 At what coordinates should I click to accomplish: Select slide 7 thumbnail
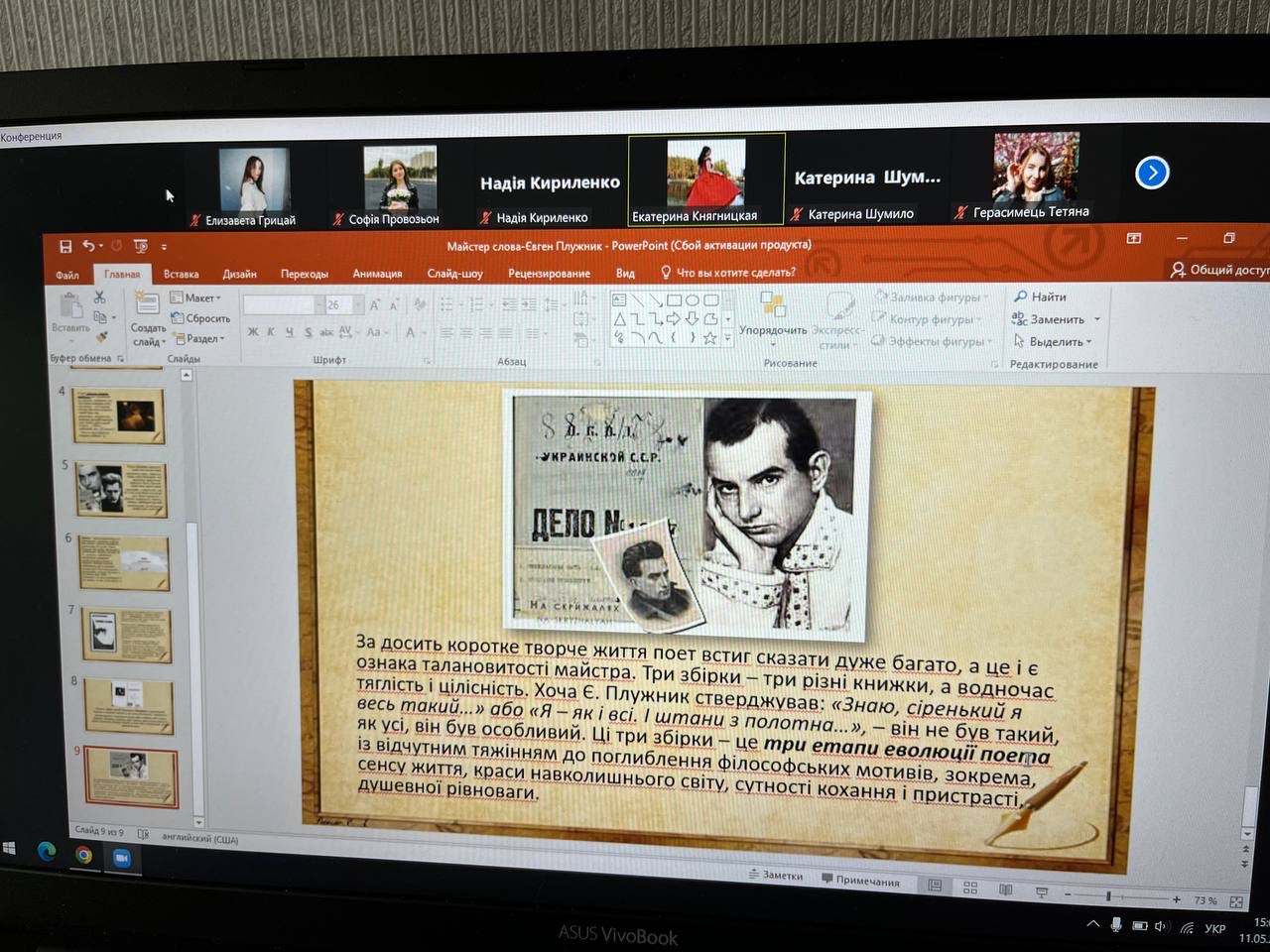(125, 636)
